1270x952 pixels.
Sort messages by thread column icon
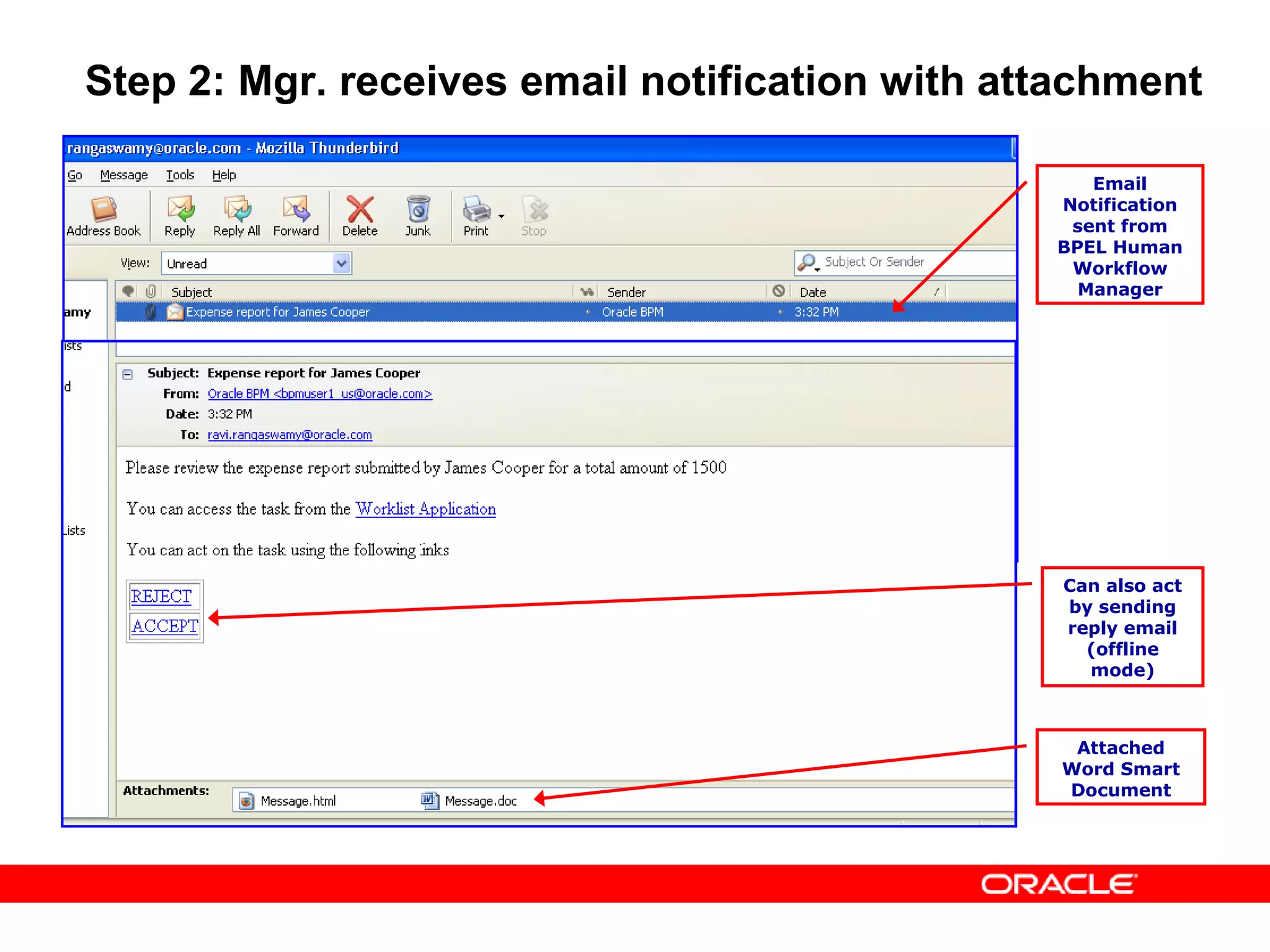pos(128,291)
